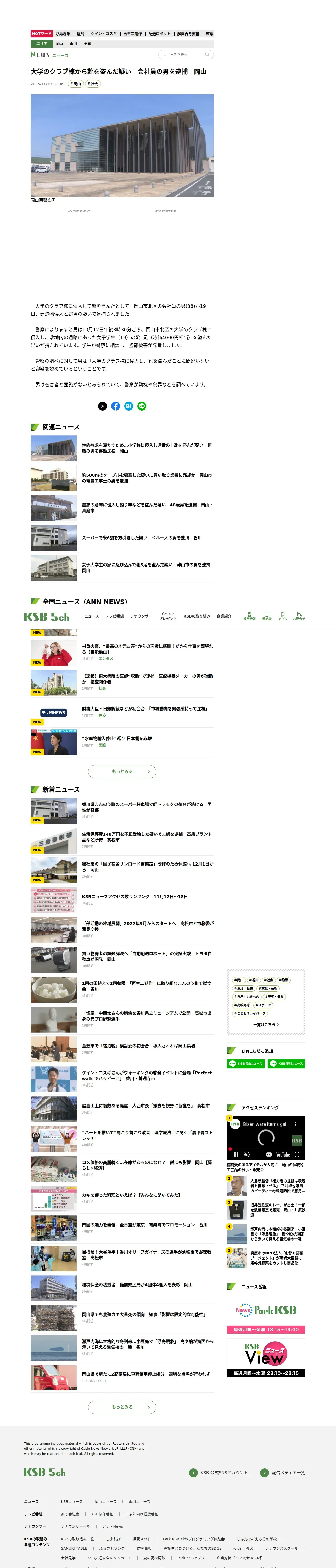Click もっとみる under 全国ニュース
The image size is (336, 1568).
(x=122, y=771)
